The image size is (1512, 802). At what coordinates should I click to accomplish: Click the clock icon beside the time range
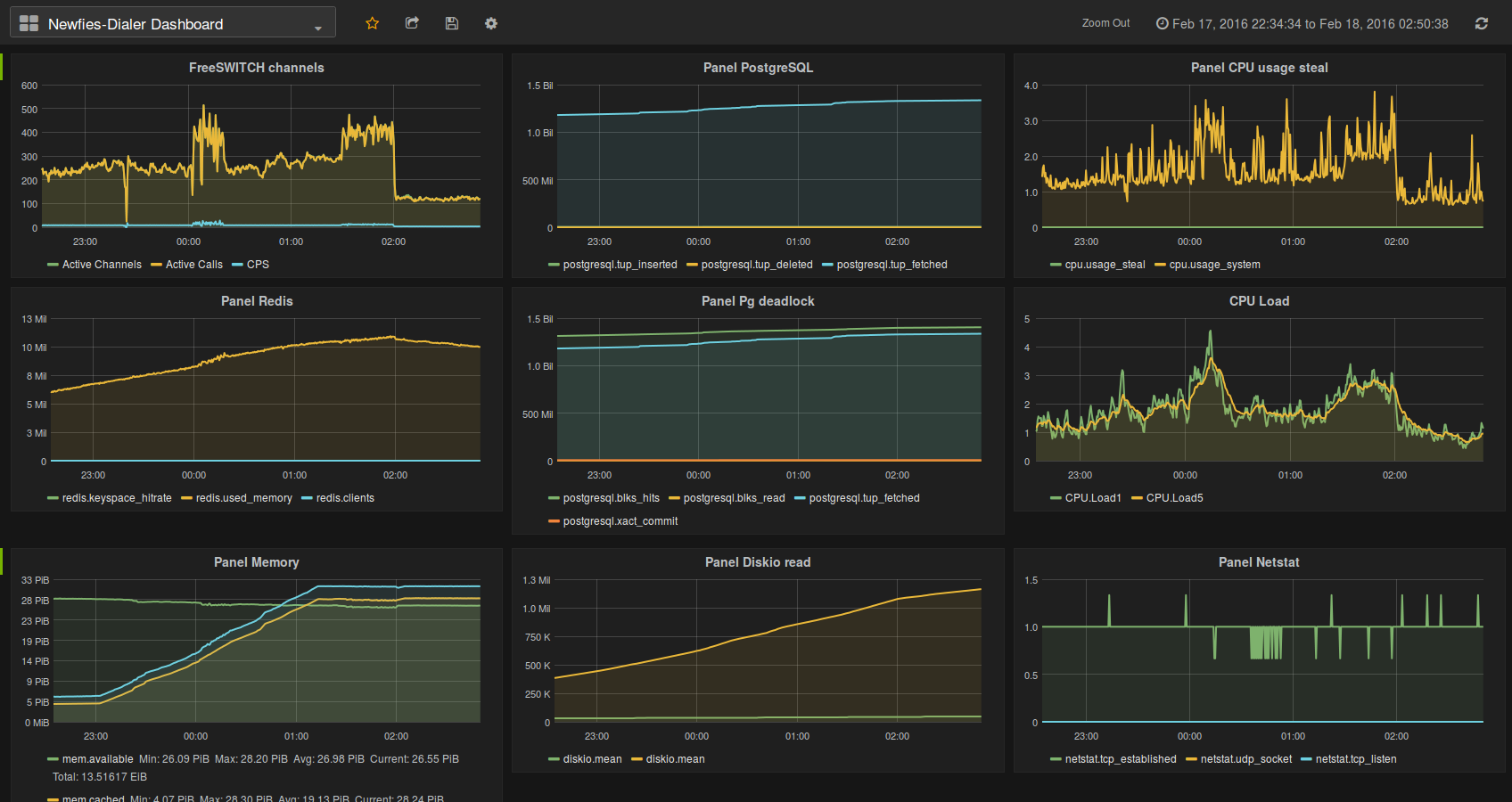pyautogui.click(x=1163, y=24)
